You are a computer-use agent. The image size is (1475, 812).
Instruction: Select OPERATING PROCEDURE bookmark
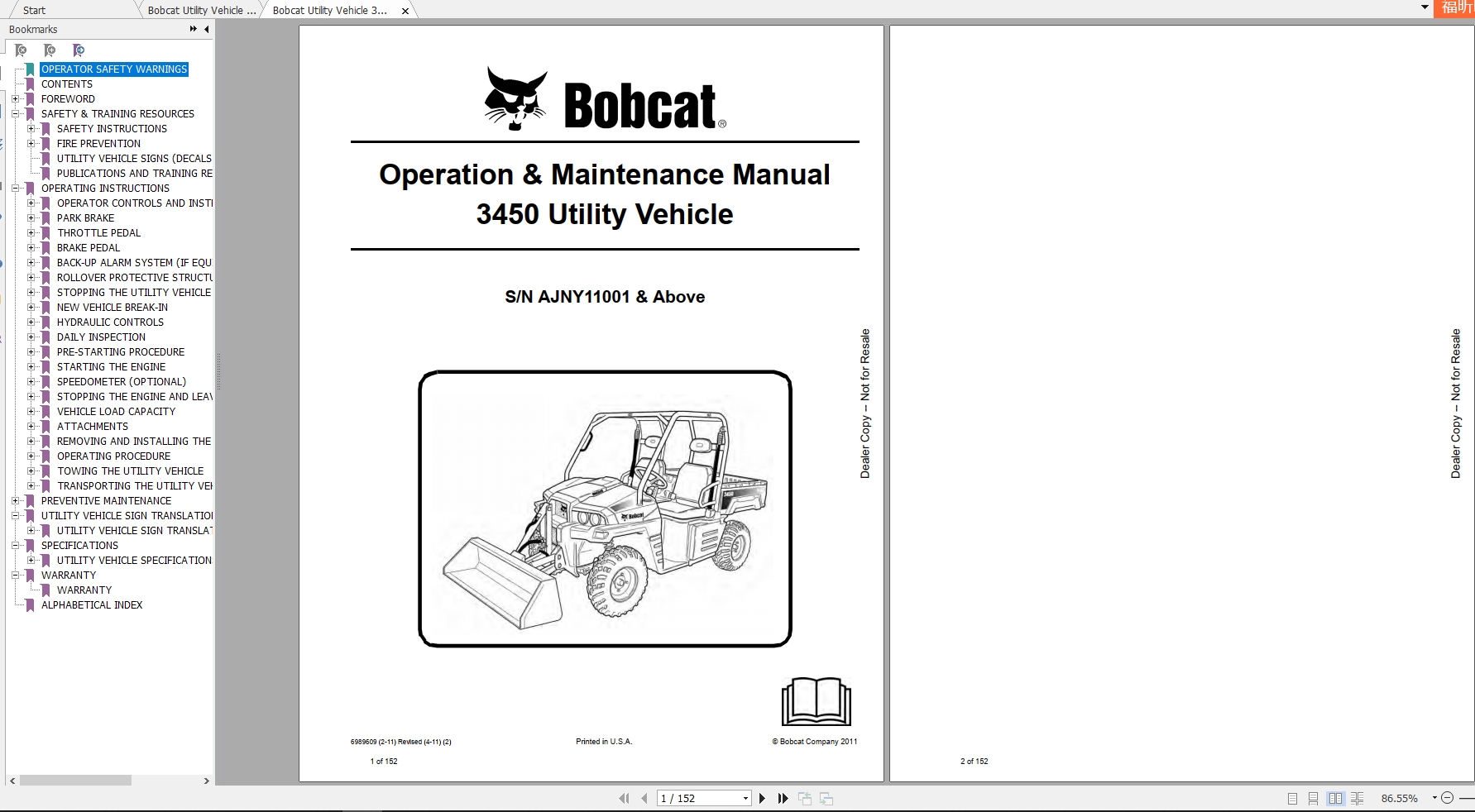[113, 456]
